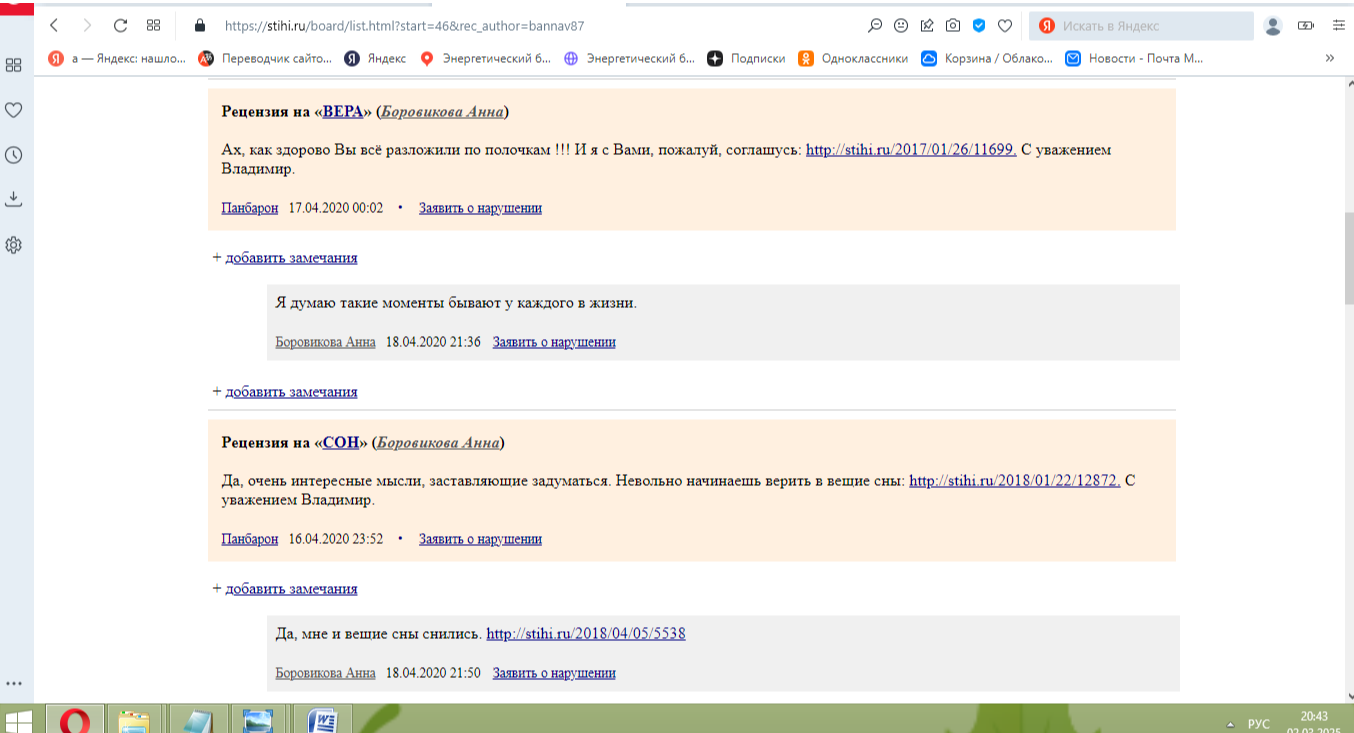Expand hidden bookmarks with double chevron
The height and width of the screenshot is (733, 1354).
[x=1329, y=58]
